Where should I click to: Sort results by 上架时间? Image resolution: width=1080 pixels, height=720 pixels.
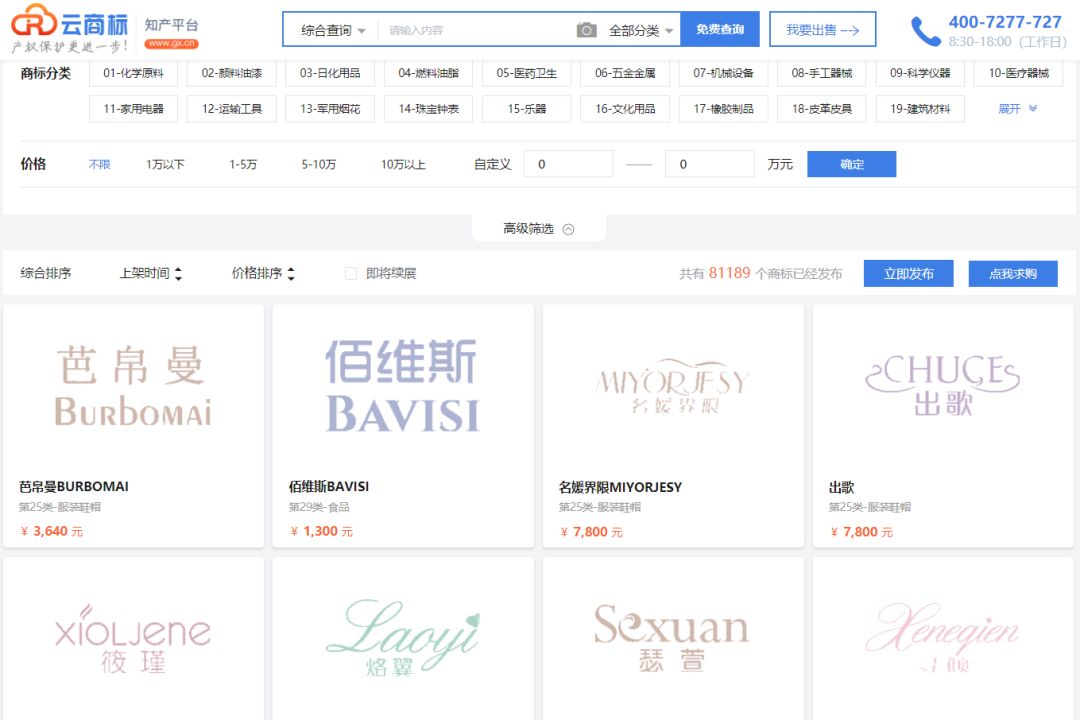coord(145,274)
